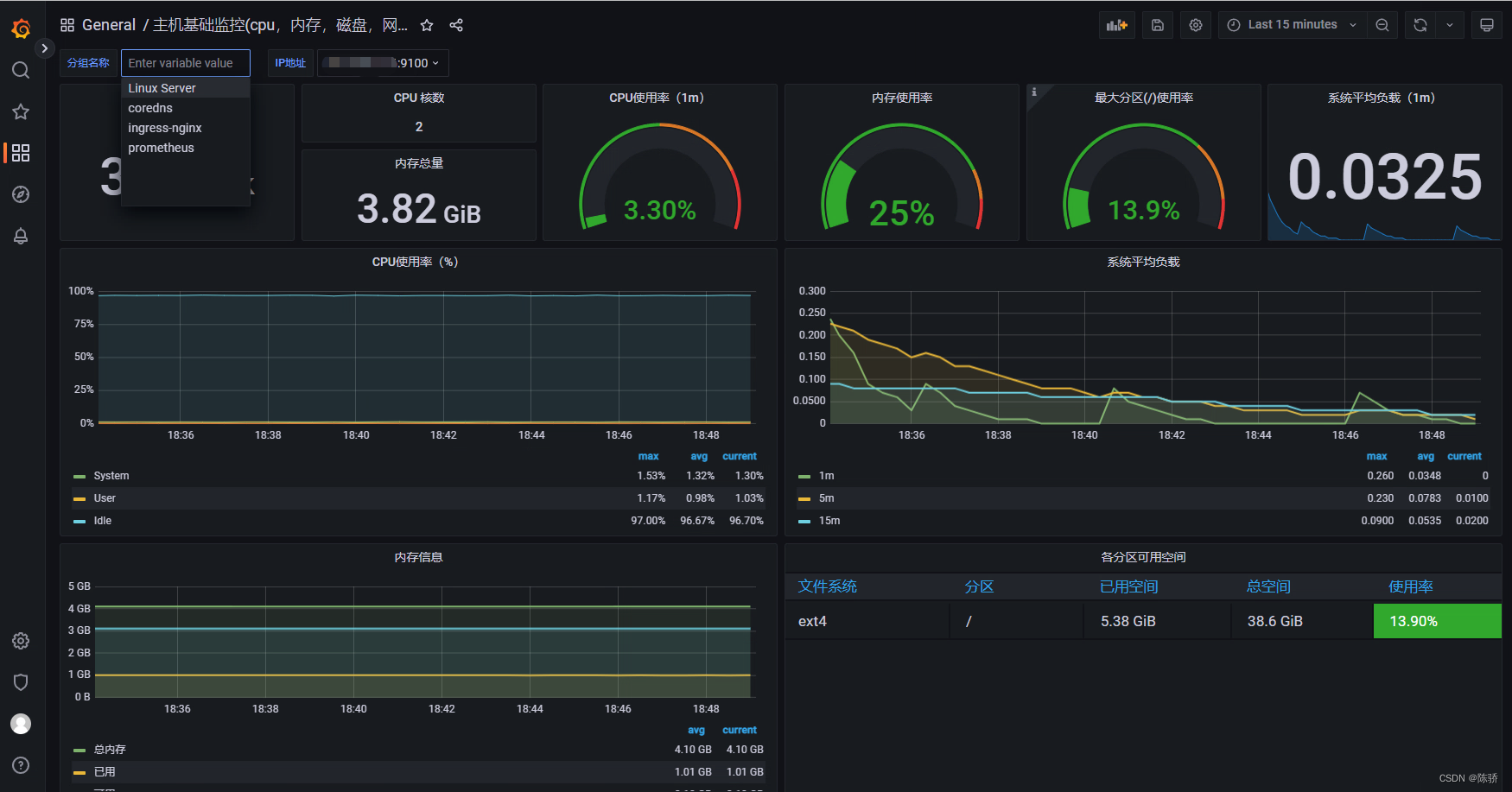Toggle the System series in CPU legend
The width and height of the screenshot is (1512, 792).
pyautogui.click(x=111, y=476)
